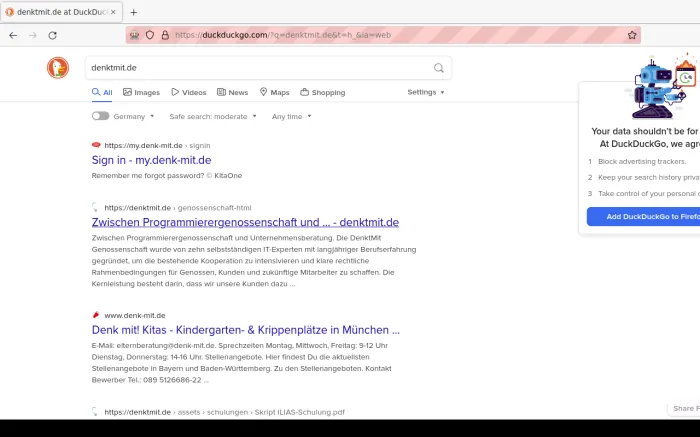Switch to Maps search tab
This screenshot has height=437, width=700.
pos(275,92)
